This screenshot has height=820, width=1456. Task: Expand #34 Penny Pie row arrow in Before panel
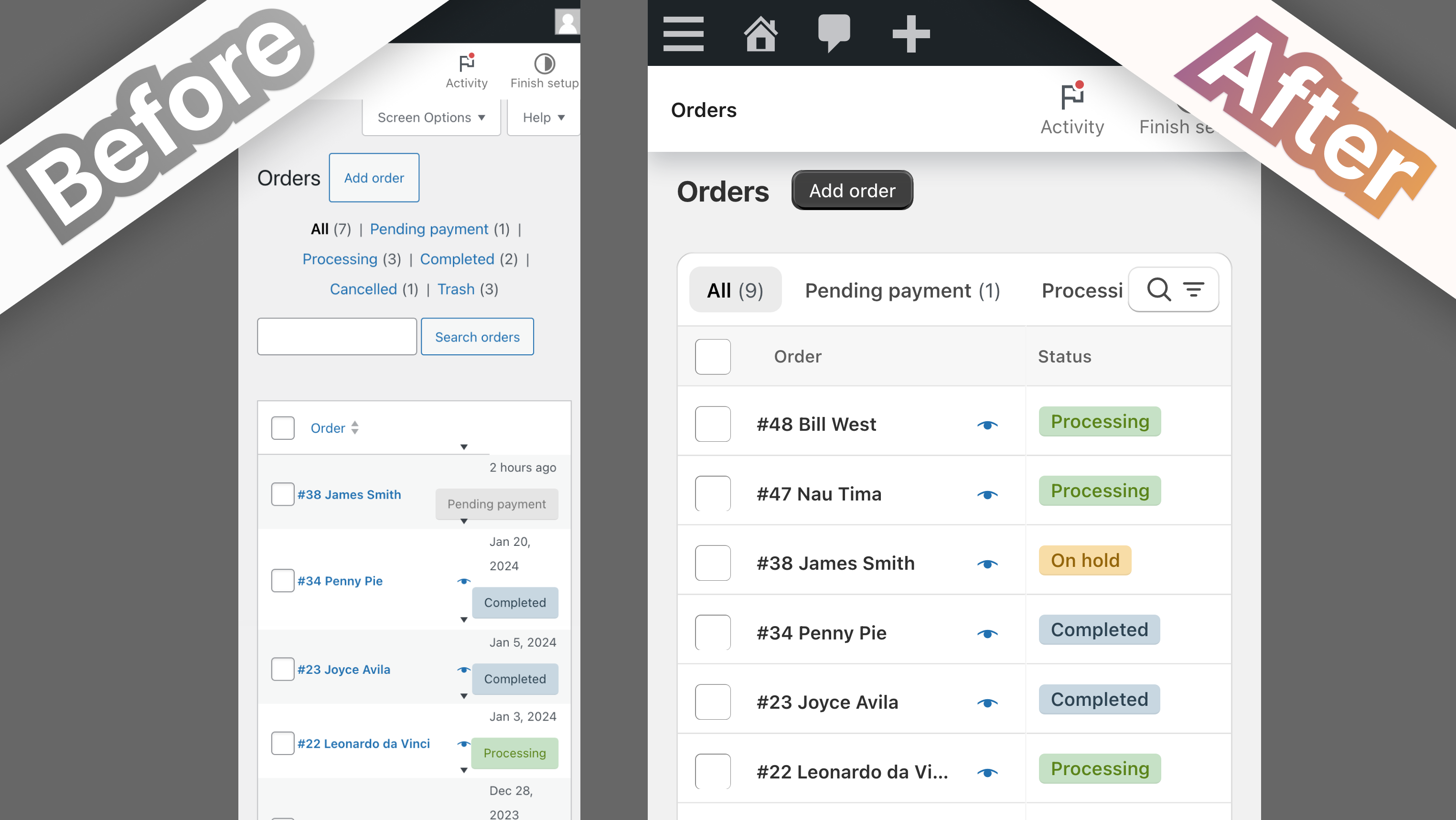point(463,620)
